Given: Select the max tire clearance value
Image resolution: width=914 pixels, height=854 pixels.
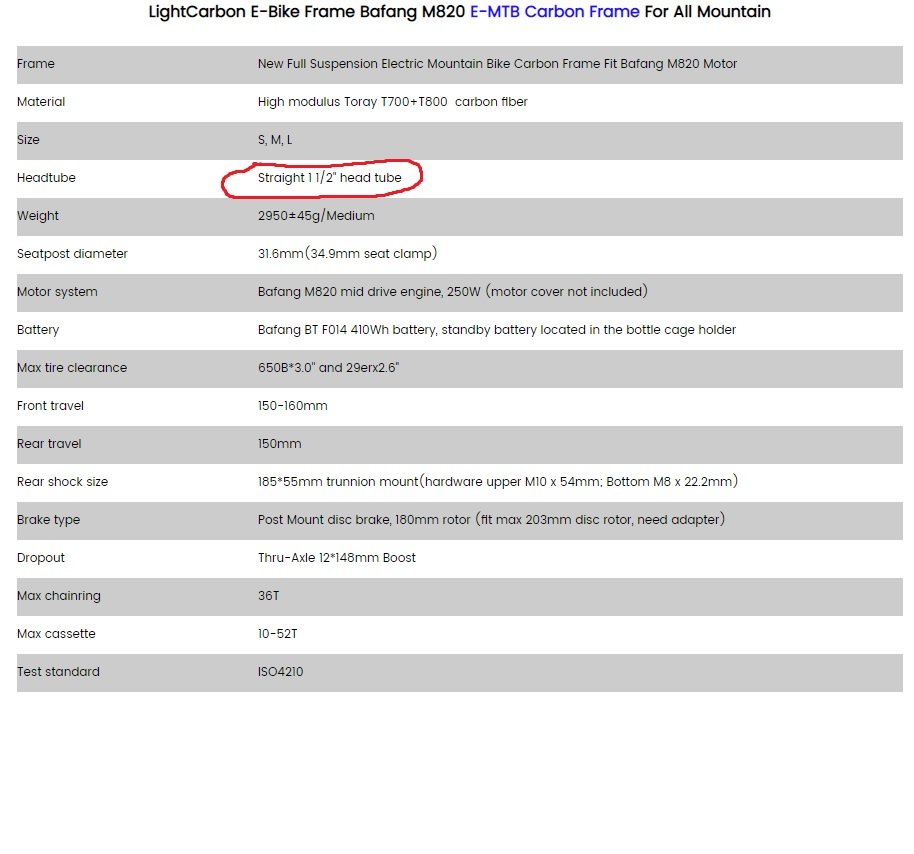Looking at the screenshot, I should coord(328,368).
